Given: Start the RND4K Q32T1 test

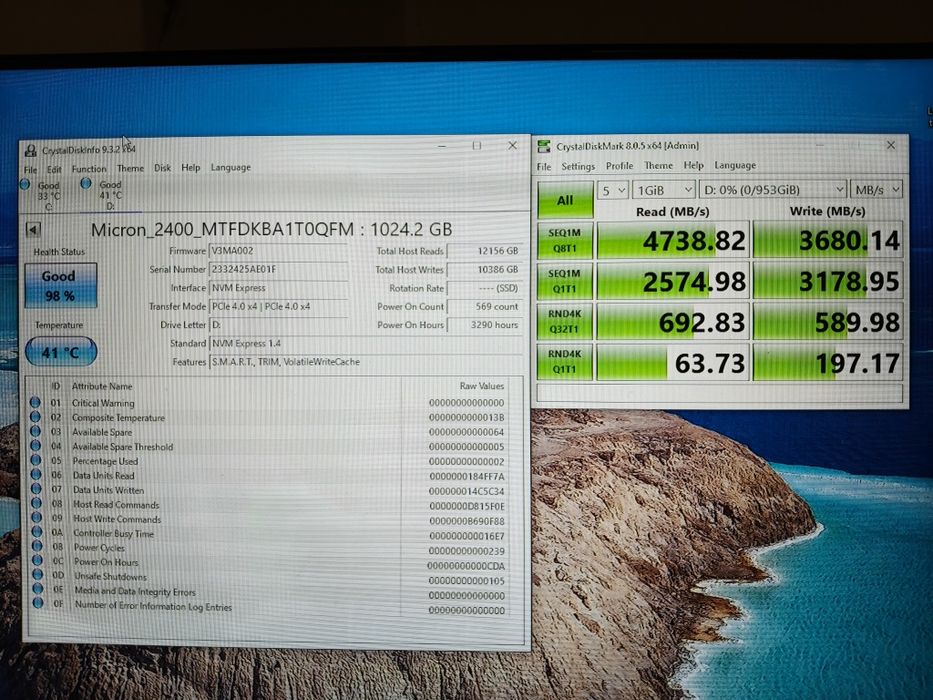Looking at the screenshot, I should [x=565, y=321].
